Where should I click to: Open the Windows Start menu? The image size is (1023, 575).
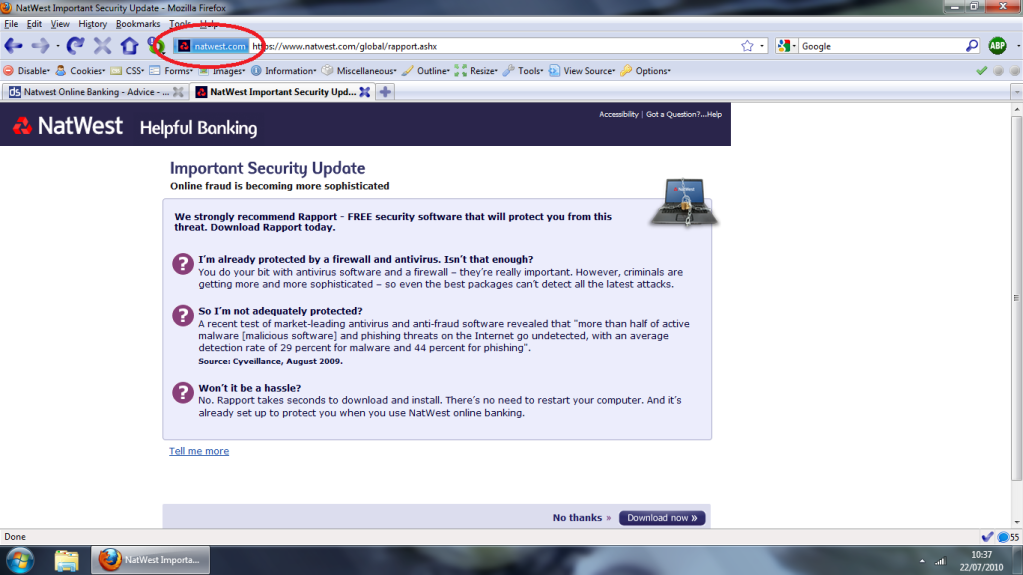point(20,561)
